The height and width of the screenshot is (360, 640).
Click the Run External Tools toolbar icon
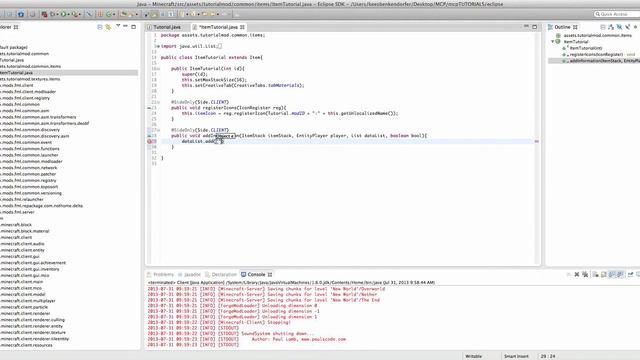[75, 14]
